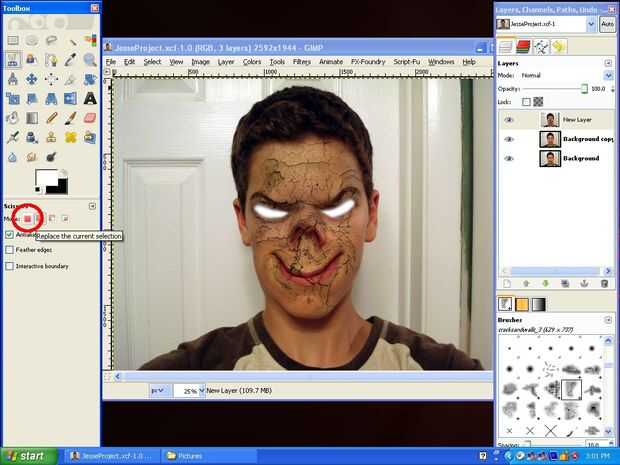The width and height of the screenshot is (620, 465).
Task: Select the Text tool
Action: click(90, 98)
